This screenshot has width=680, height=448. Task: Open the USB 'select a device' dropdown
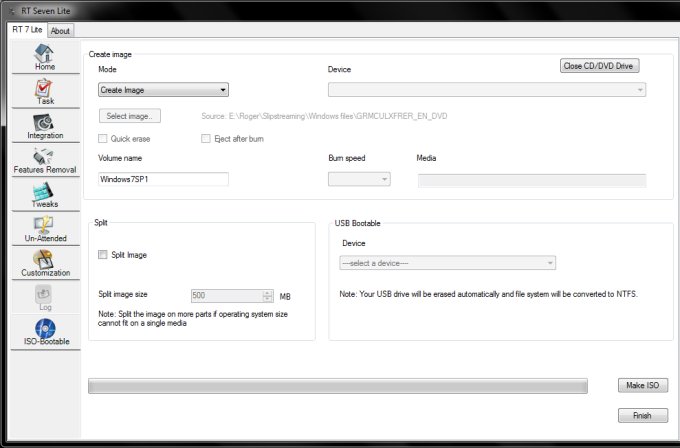[x=448, y=263]
